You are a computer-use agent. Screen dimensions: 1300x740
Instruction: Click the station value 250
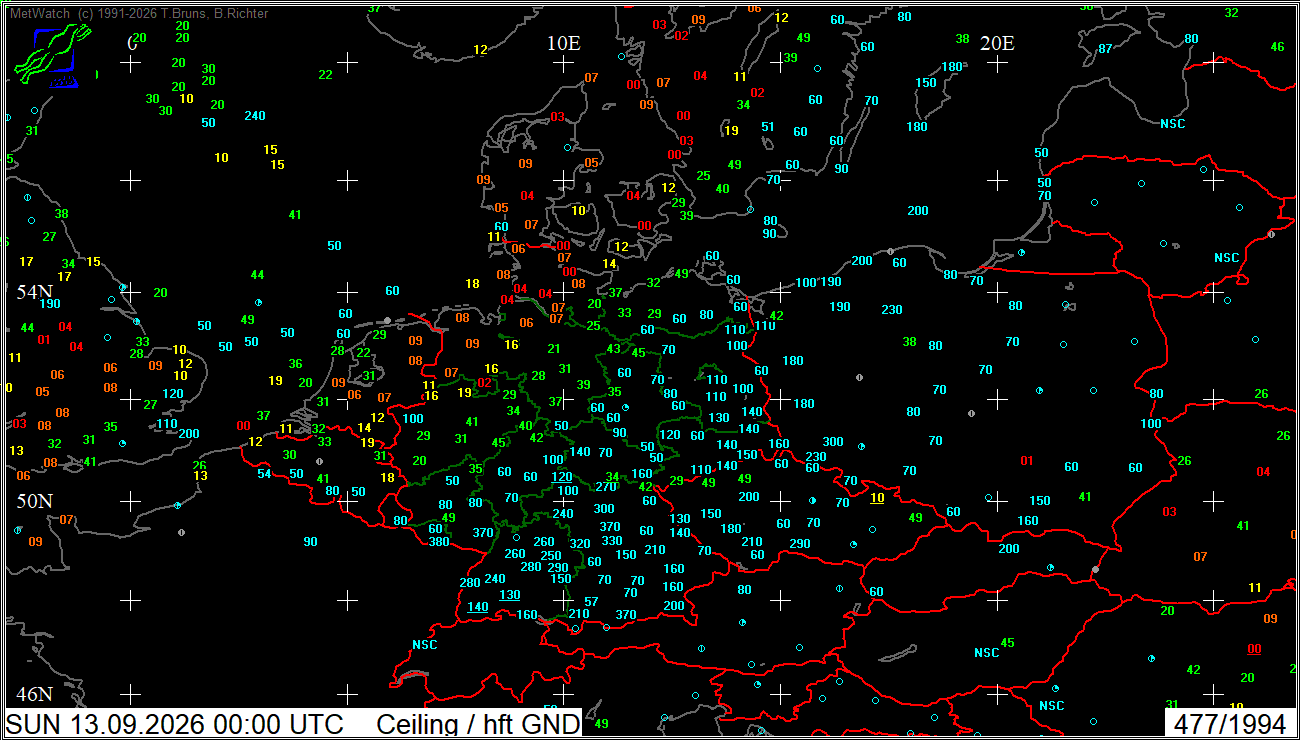pyautogui.click(x=551, y=556)
